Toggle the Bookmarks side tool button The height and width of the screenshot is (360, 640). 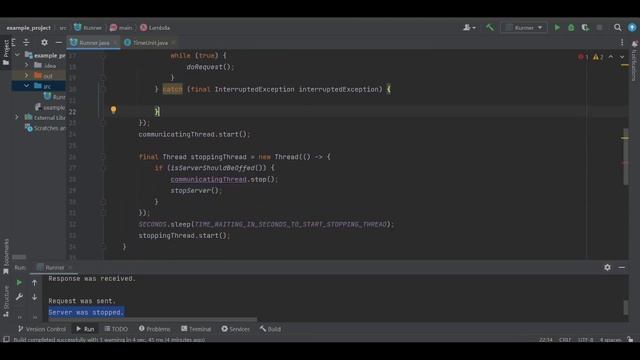6,256
